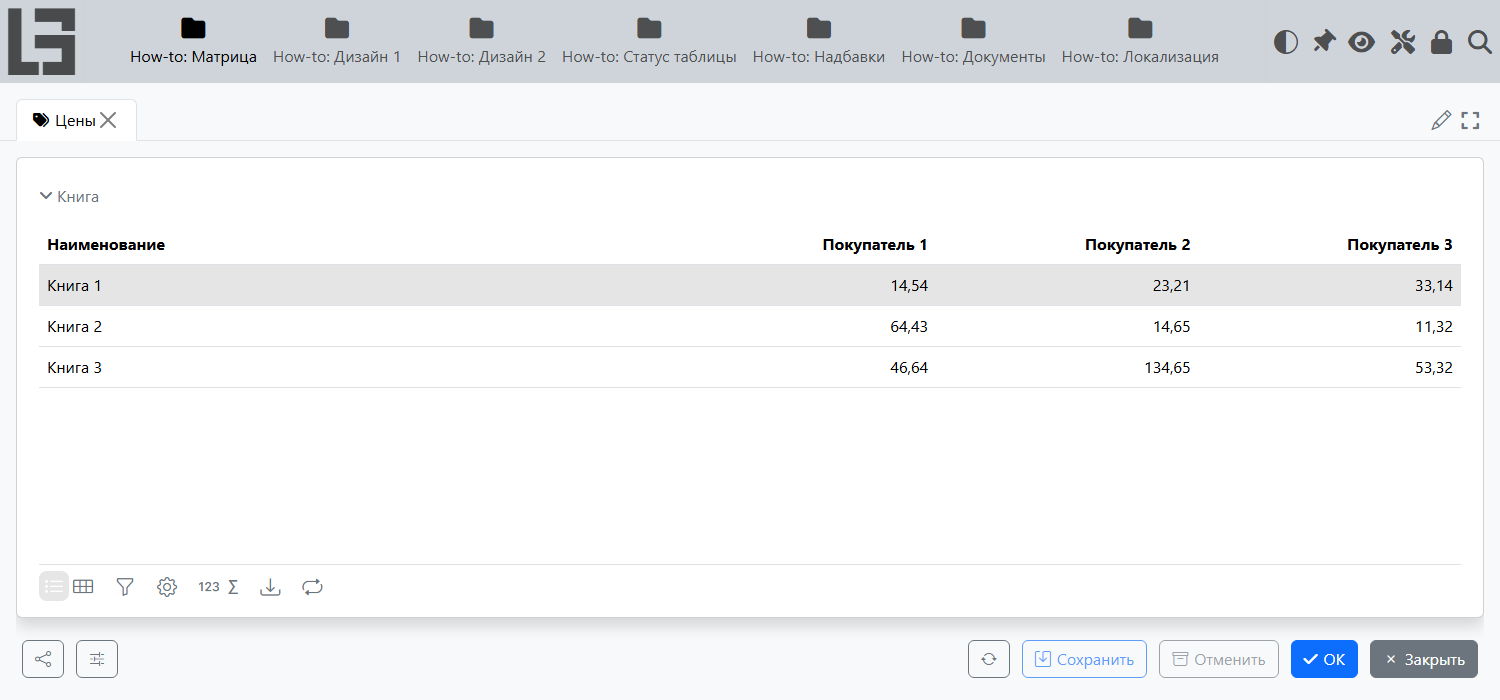Switch to list view mode icon
The image size is (1500, 700).
tap(54, 587)
